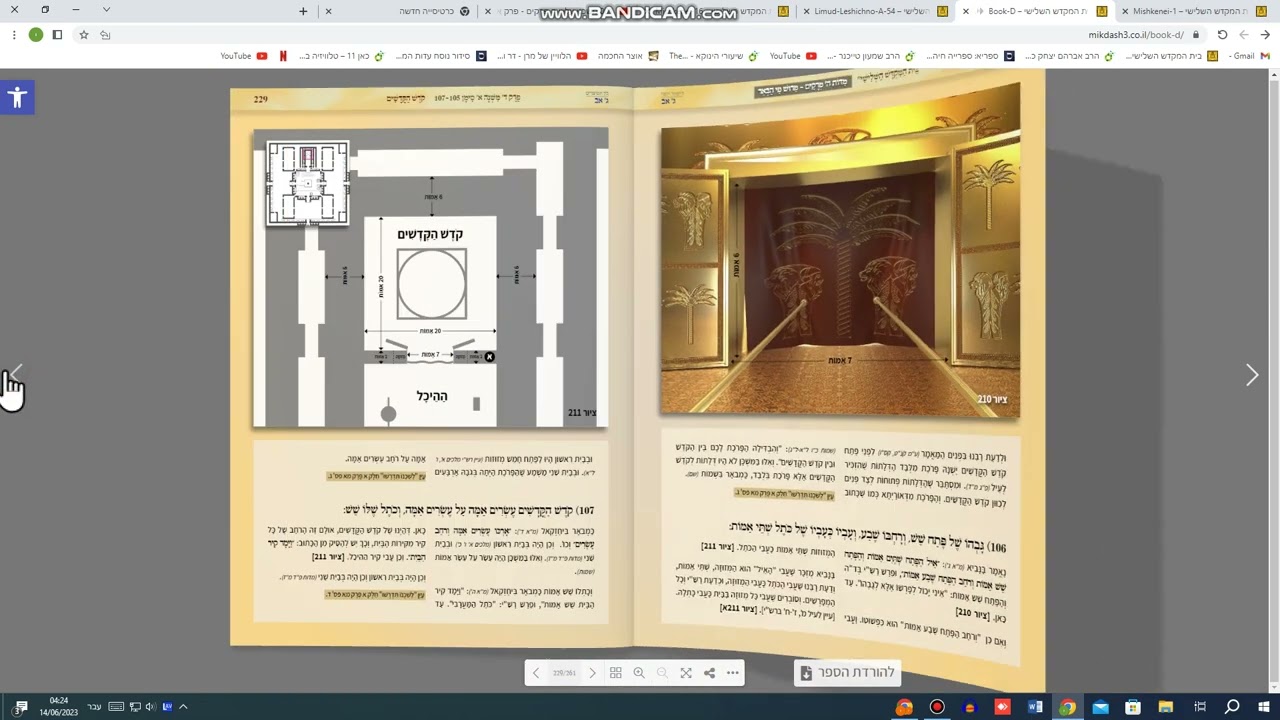Open volume control in system tray
The width and height of the screenshot is (1280, 720).
coord(151,707)
